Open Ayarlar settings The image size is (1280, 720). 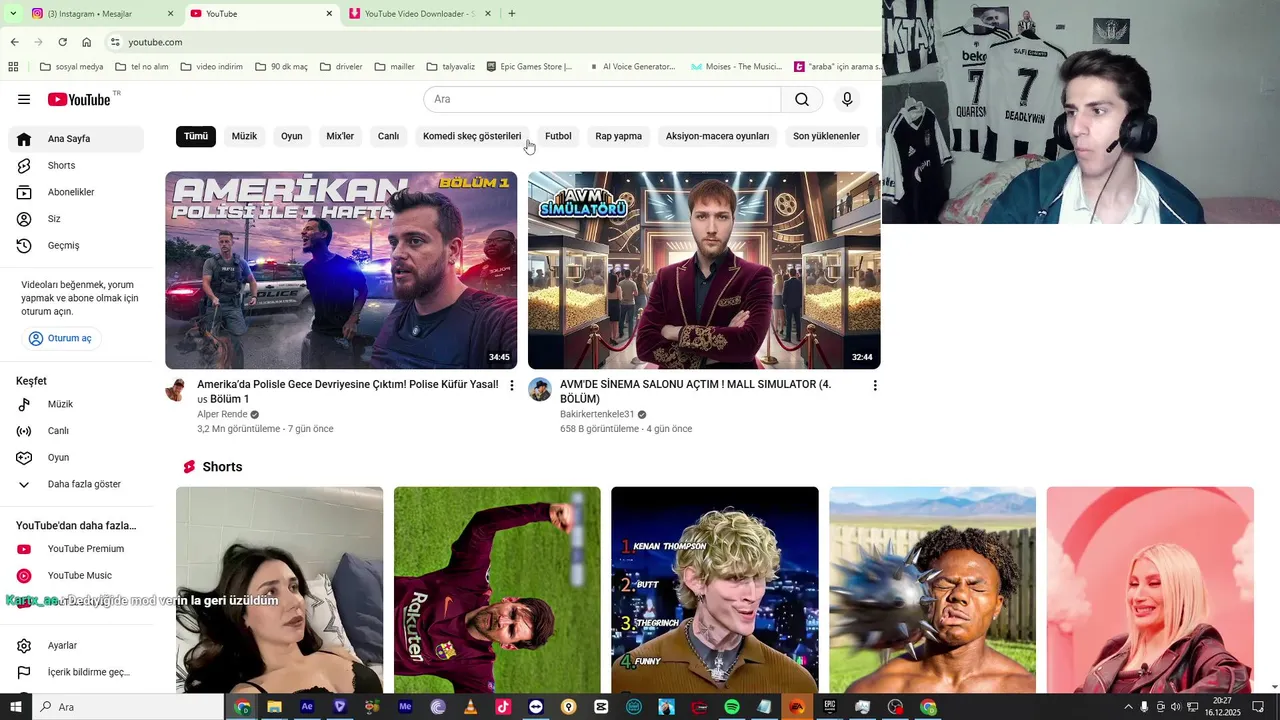[x=76, y=646]
